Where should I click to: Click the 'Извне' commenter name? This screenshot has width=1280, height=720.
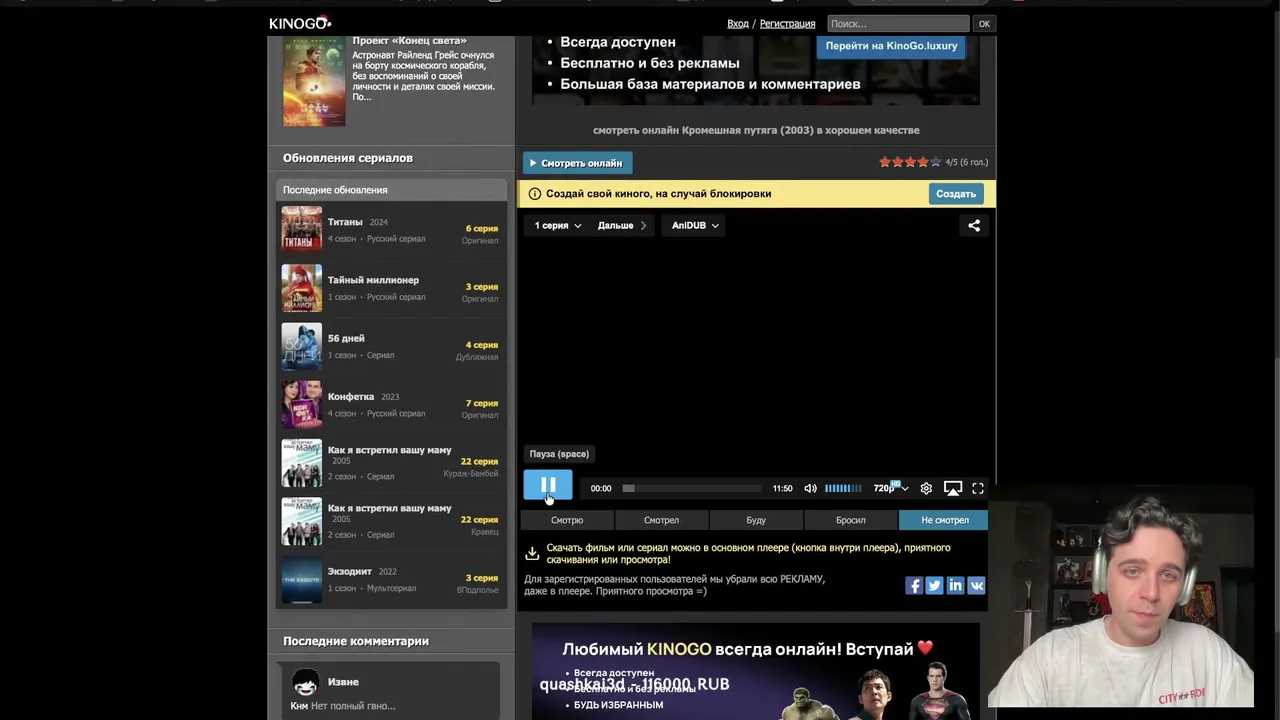pos(343,682)
